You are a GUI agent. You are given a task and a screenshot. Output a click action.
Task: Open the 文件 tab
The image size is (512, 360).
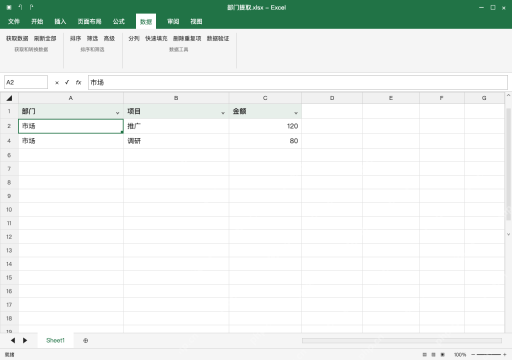pos(14,22)
